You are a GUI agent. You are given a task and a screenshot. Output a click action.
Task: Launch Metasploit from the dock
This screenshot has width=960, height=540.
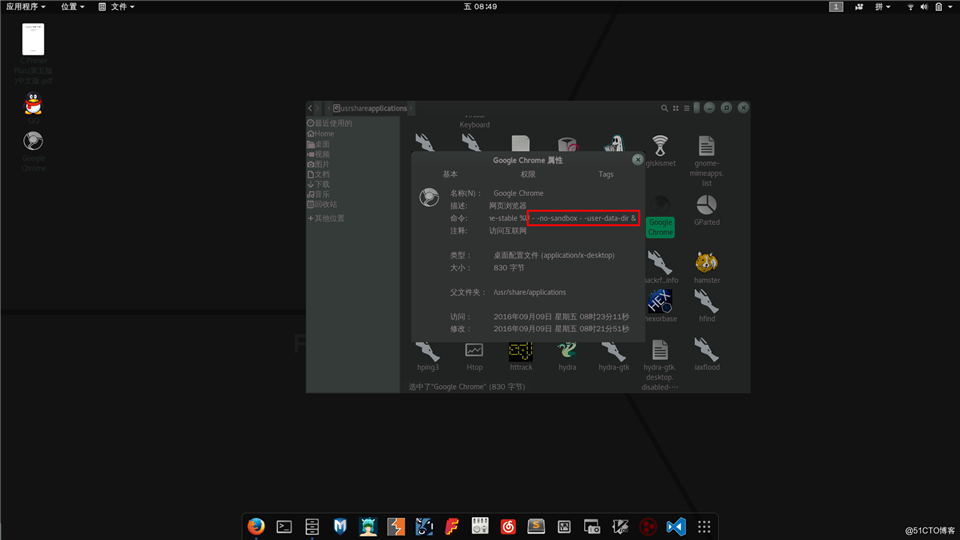340,527
